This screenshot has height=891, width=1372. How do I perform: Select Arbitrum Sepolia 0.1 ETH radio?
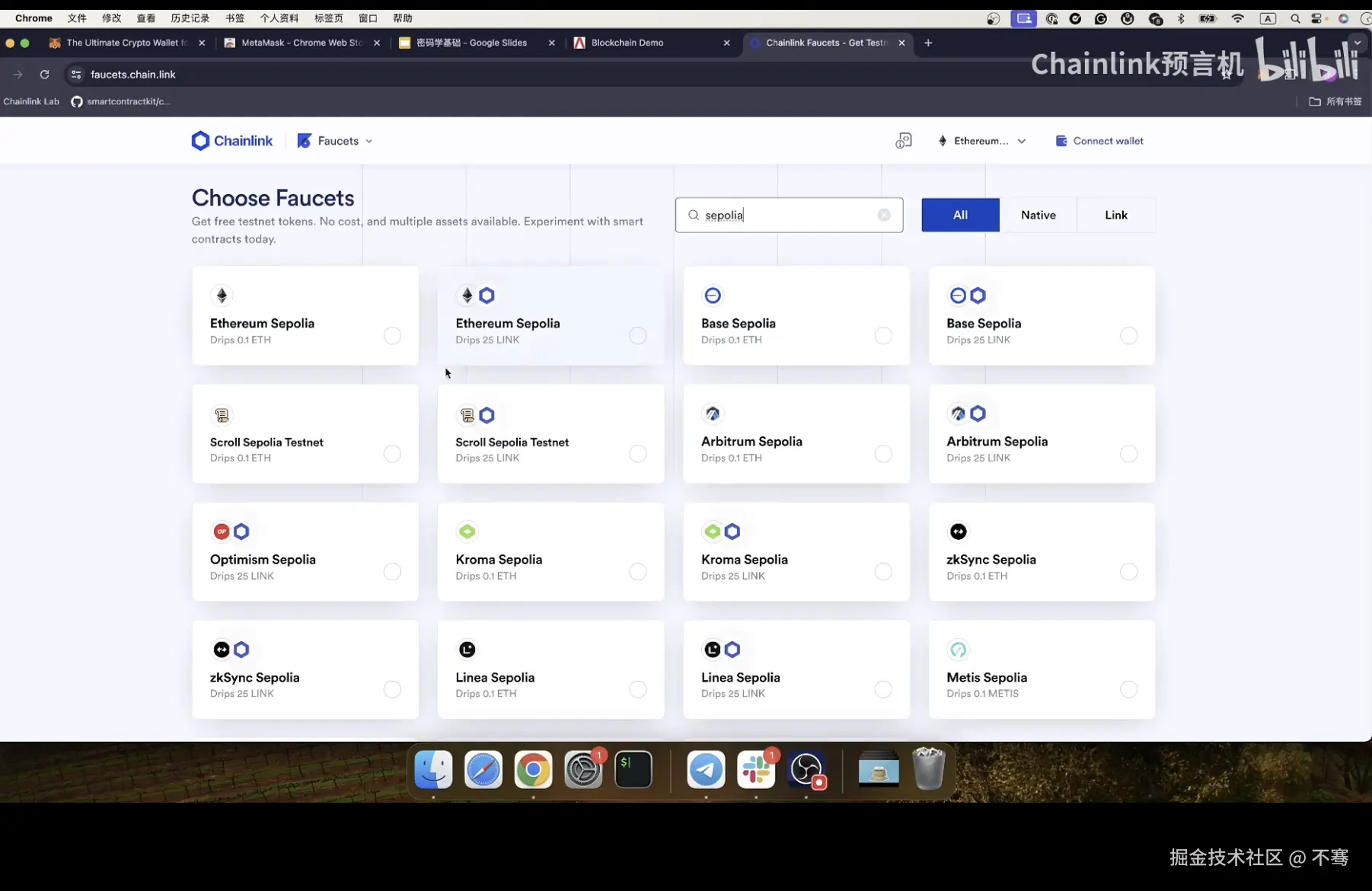pyautogui.click(x=883, y=454)
